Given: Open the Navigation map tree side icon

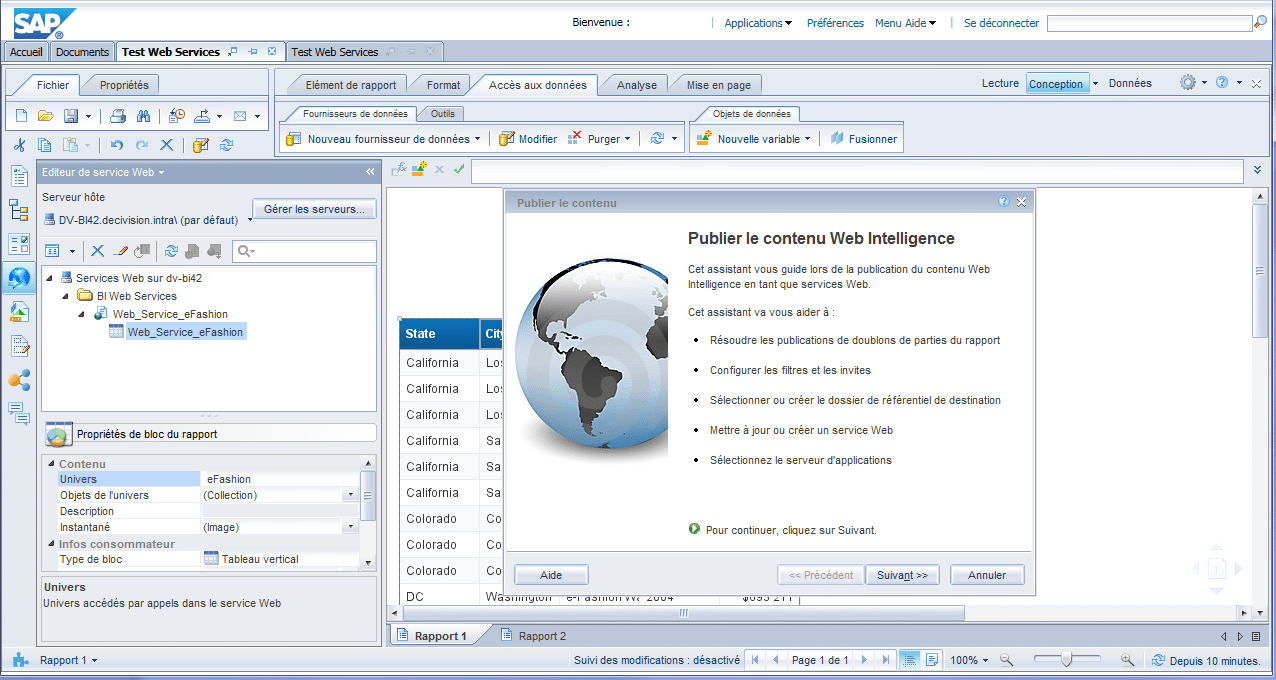Looking at the screenshot, I should tap(19, 210).
